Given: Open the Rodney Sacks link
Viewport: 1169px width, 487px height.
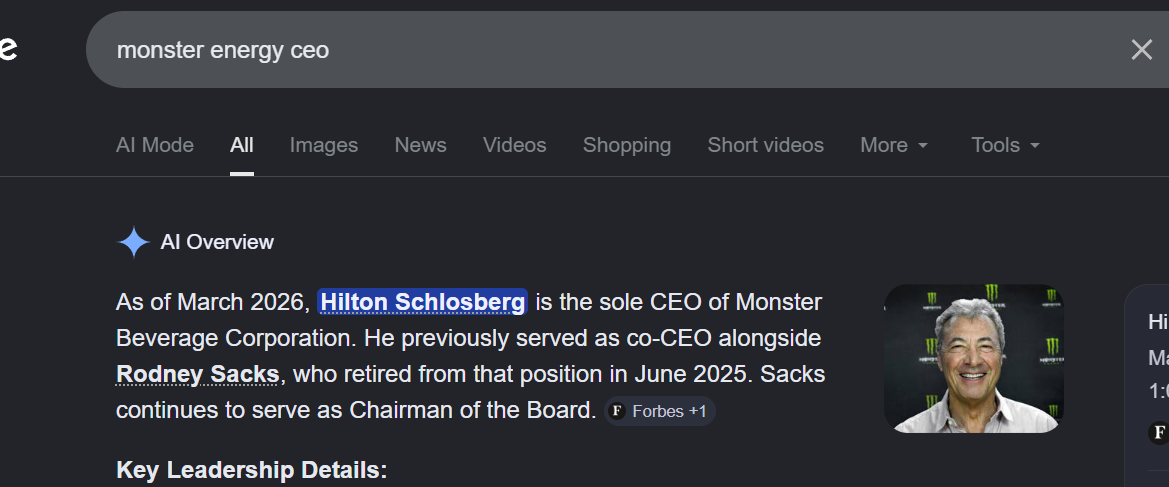Looking at the screenshot, I should click(x=197, y=374).
